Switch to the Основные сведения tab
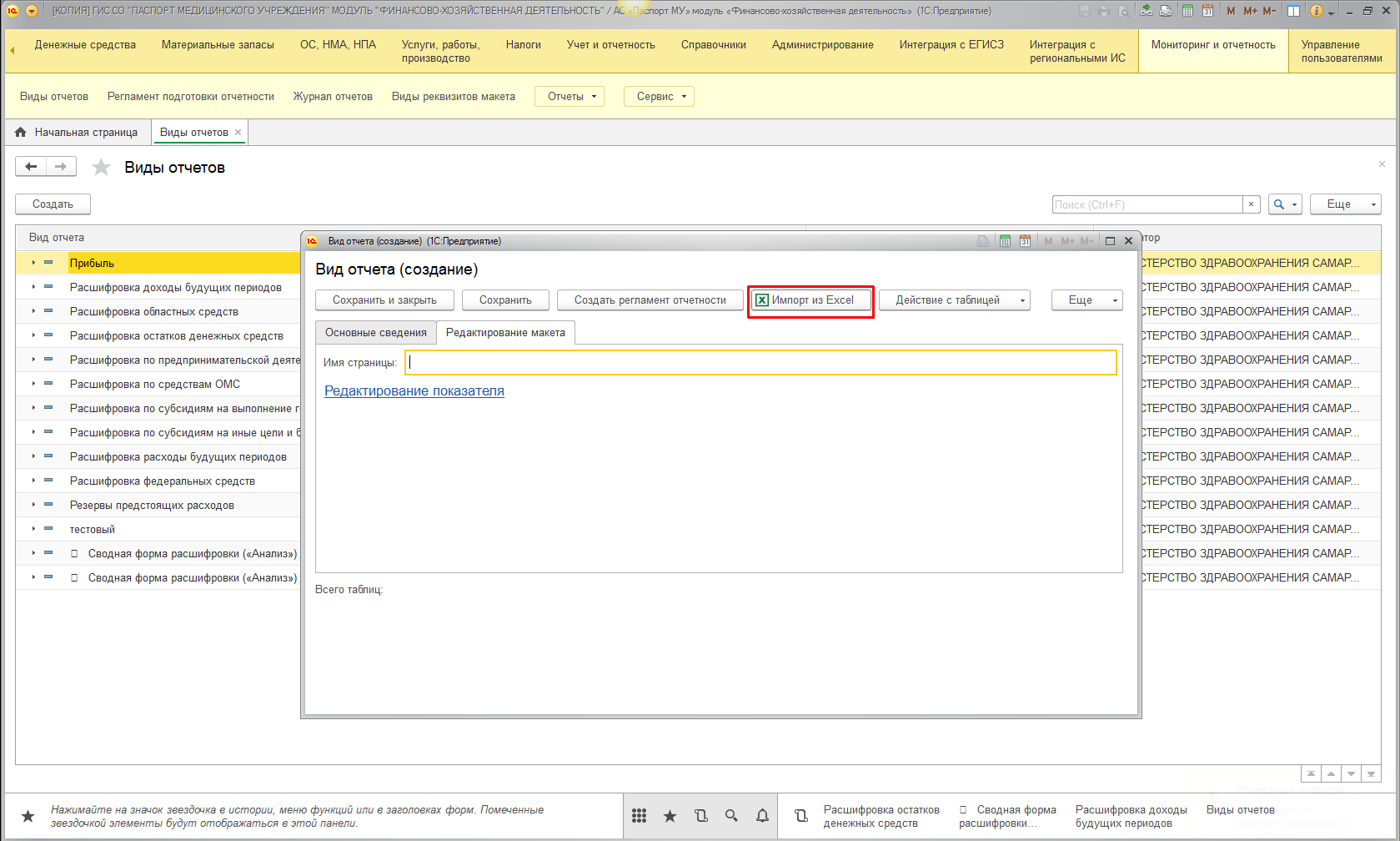This screenshot has height=841, width=1400. pos(375,333)
